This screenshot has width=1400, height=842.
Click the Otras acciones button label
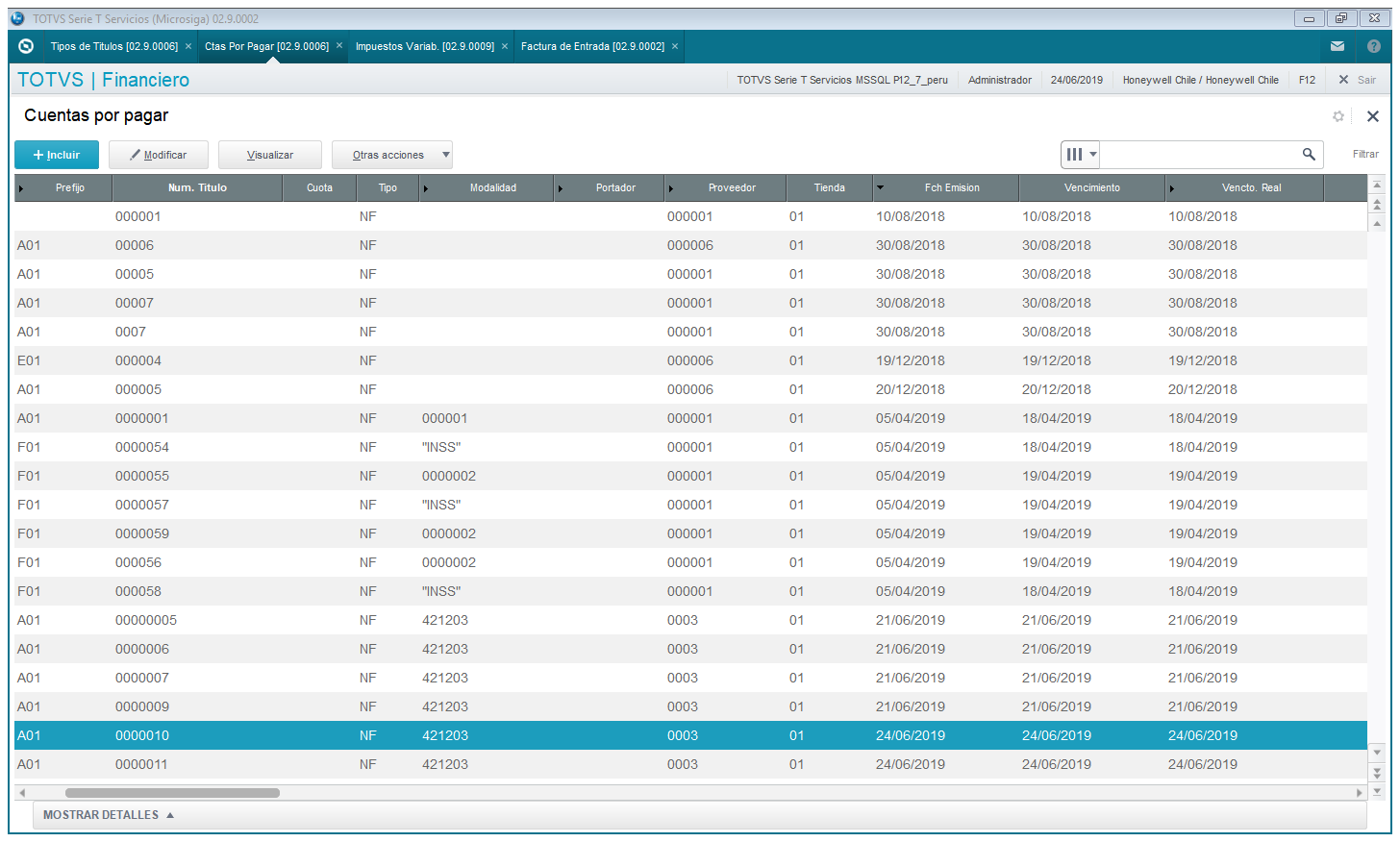coord(387,155)
